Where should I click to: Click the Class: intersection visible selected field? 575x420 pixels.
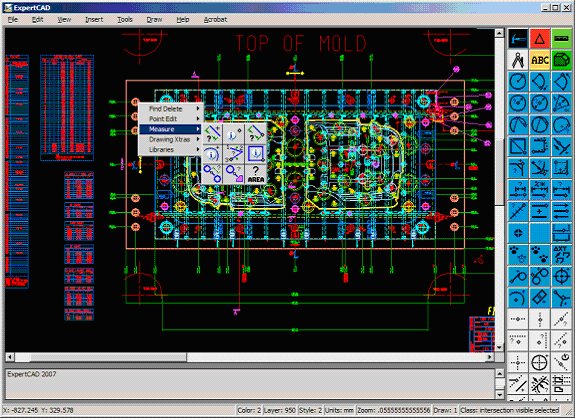tap(510, 410)
